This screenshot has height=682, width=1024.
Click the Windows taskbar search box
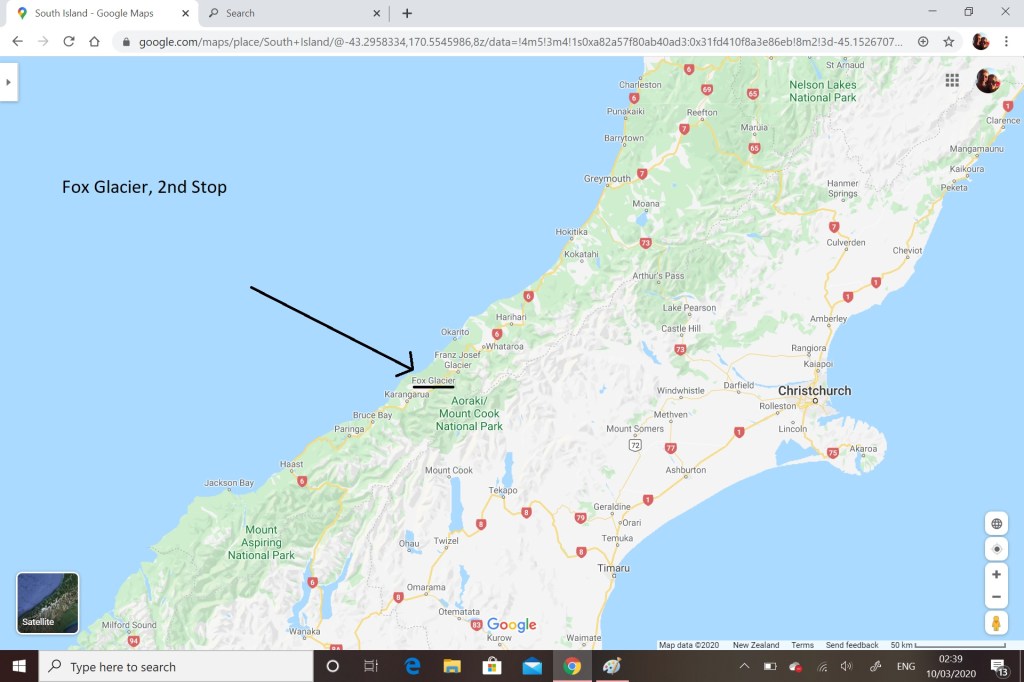[175, 666]
